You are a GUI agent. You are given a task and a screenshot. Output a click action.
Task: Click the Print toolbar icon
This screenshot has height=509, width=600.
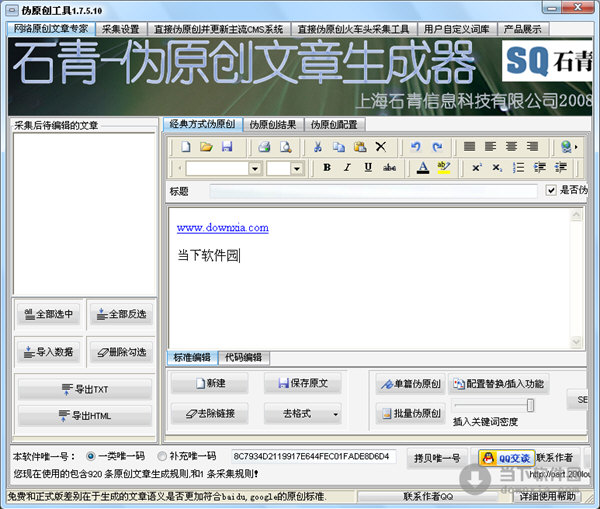coord(264,147)
